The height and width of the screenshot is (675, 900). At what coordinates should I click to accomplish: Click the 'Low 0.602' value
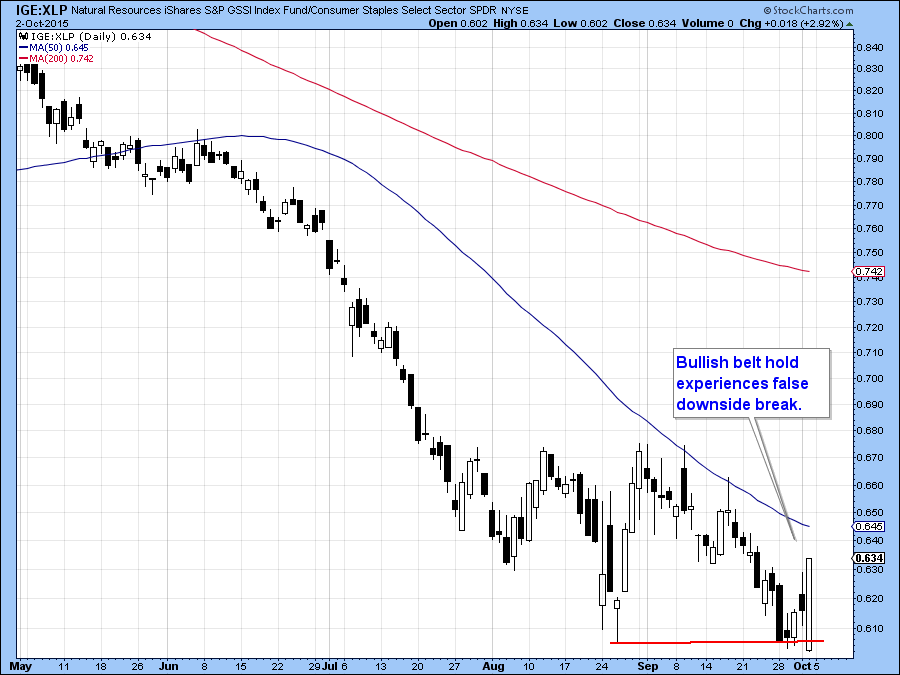[580, 24]
